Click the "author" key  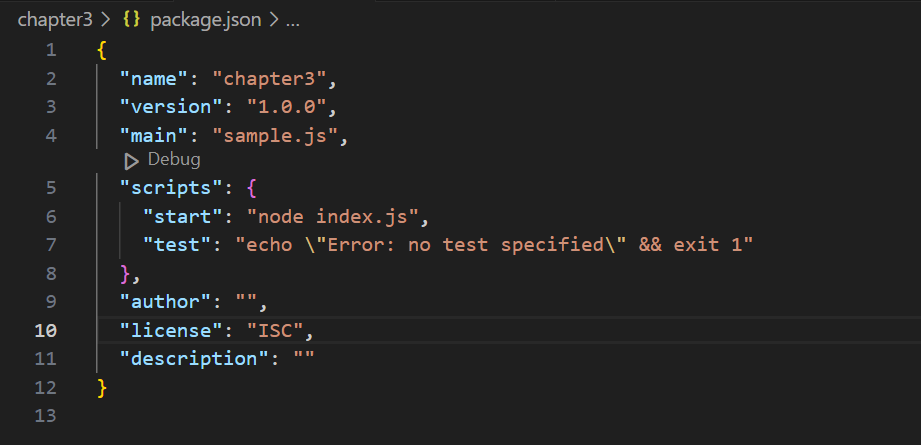click(x=166, y=302)
